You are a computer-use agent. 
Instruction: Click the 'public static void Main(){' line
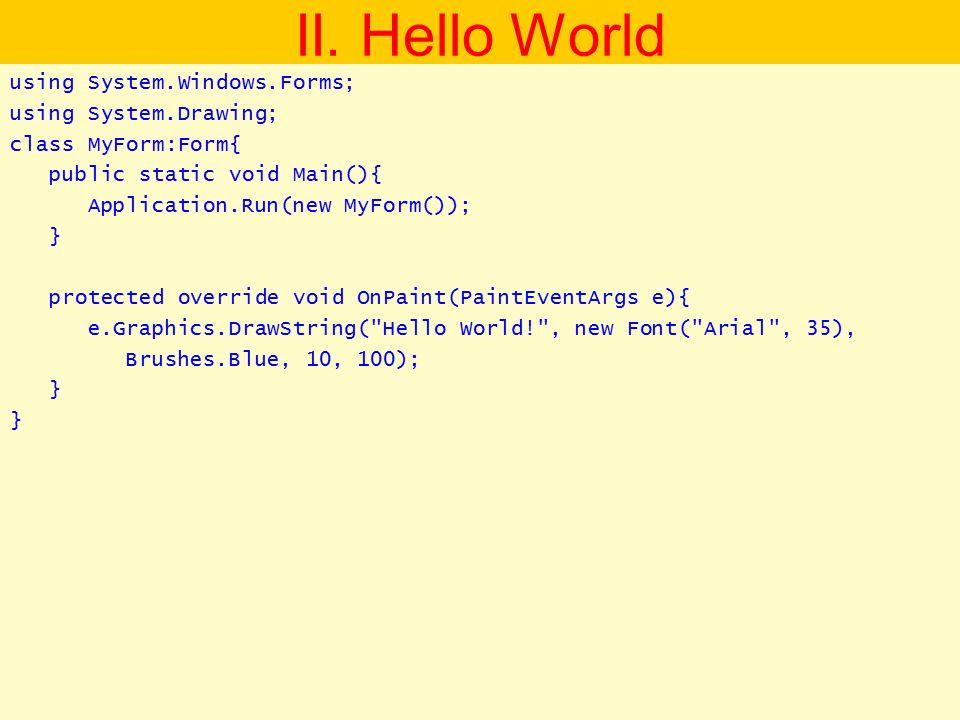click(215, 174)
